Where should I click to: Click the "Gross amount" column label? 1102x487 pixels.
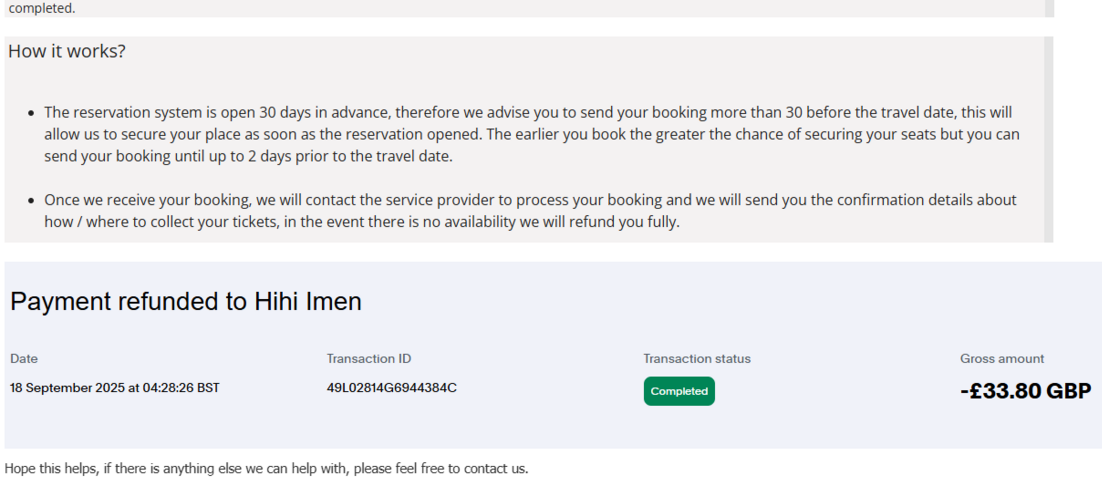[1001, 358]
